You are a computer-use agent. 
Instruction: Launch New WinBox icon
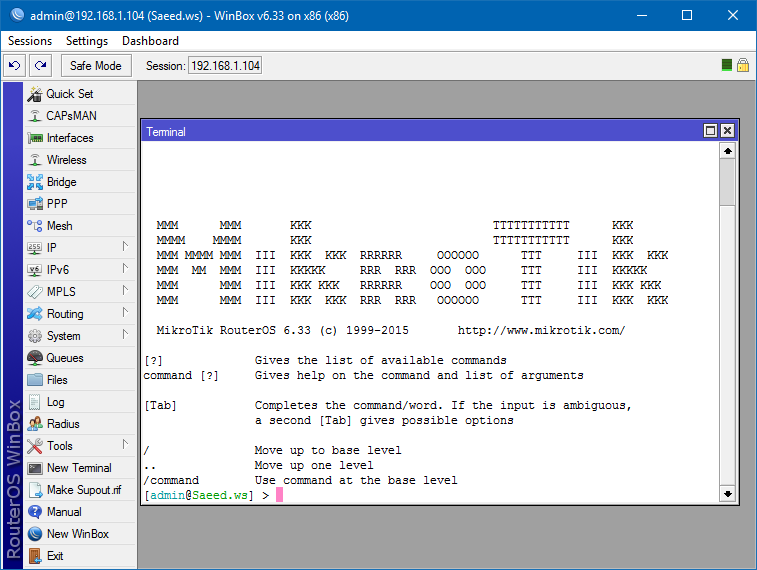[35, 534]
